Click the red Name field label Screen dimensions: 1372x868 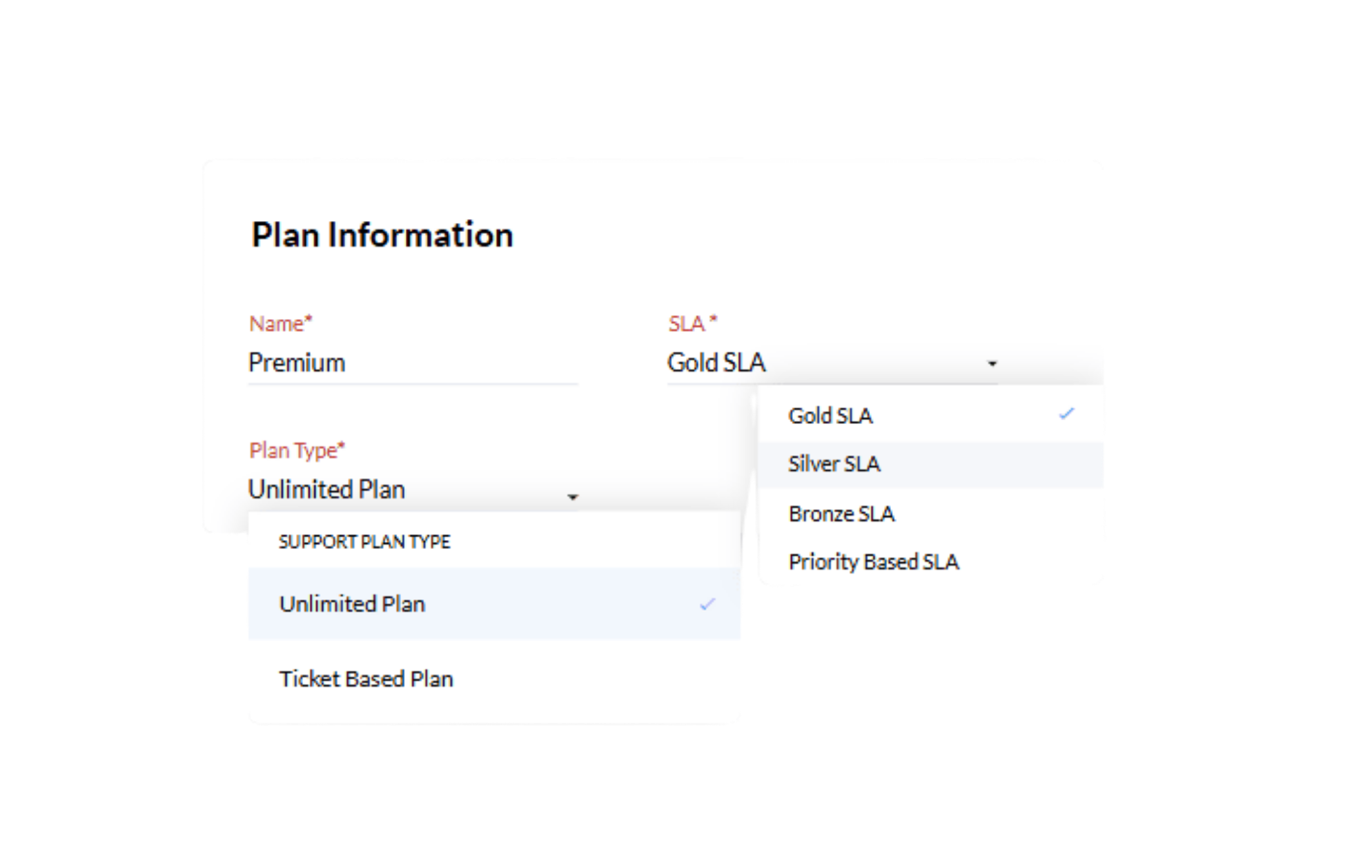click(277, 323)
